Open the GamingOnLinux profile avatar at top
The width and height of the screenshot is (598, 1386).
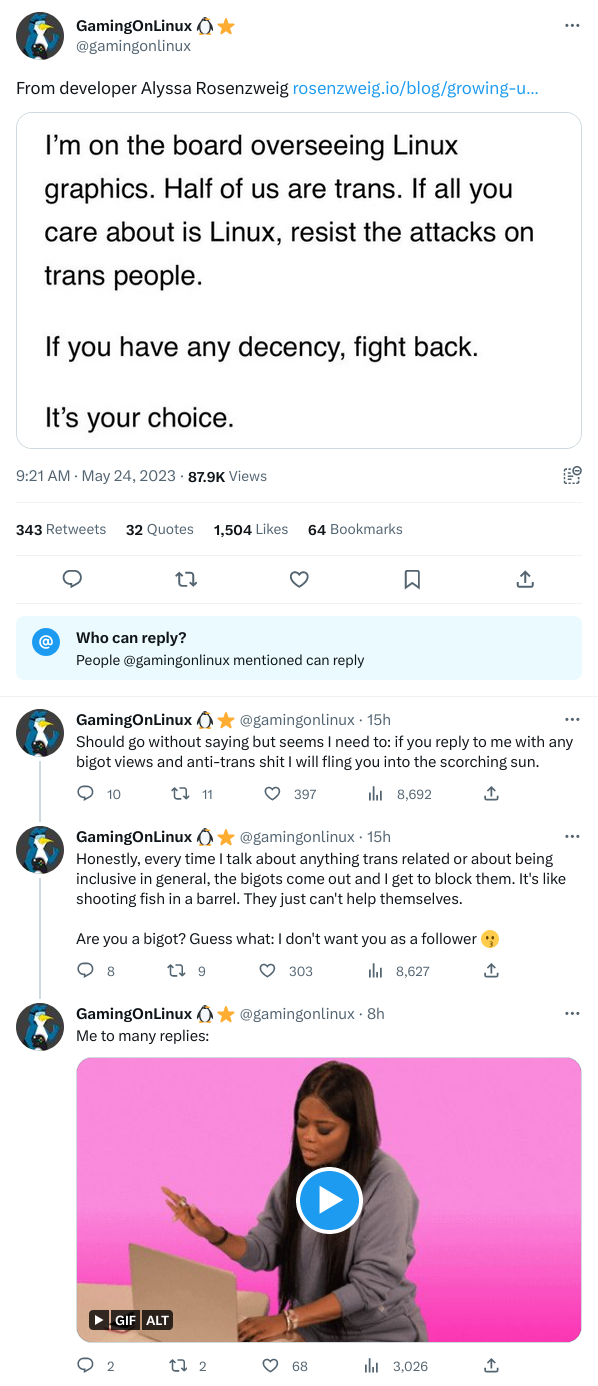(40, 36)
